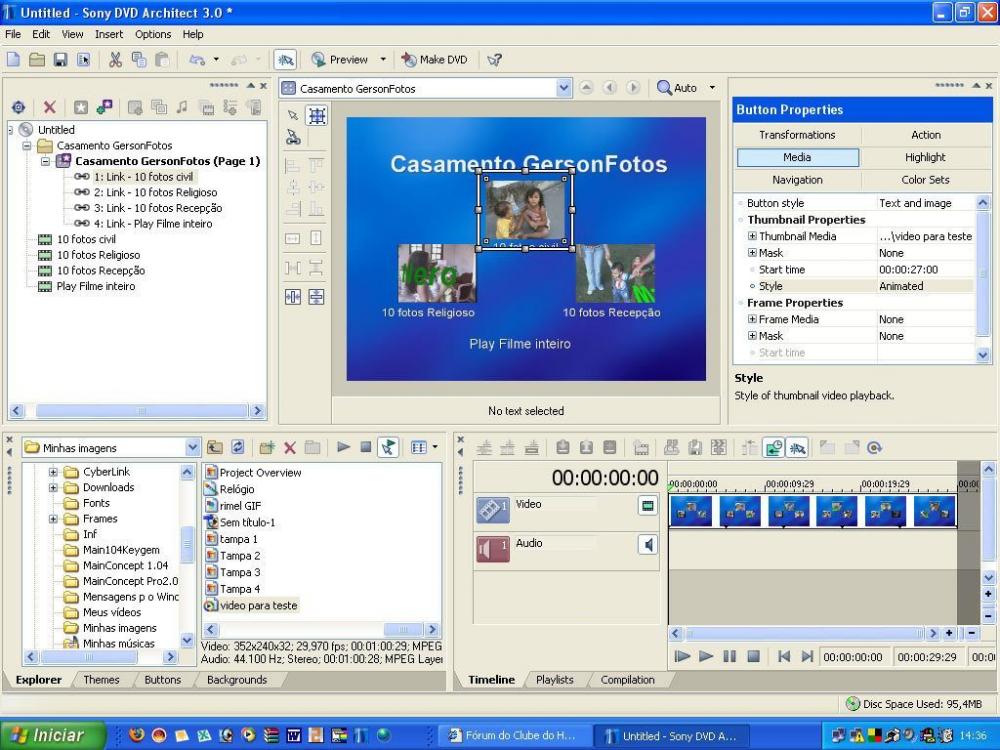Click the red delete X in the project panel
Image resolution: width=1000 pixels, height=750 pixels.
click(x=49, y=107)
